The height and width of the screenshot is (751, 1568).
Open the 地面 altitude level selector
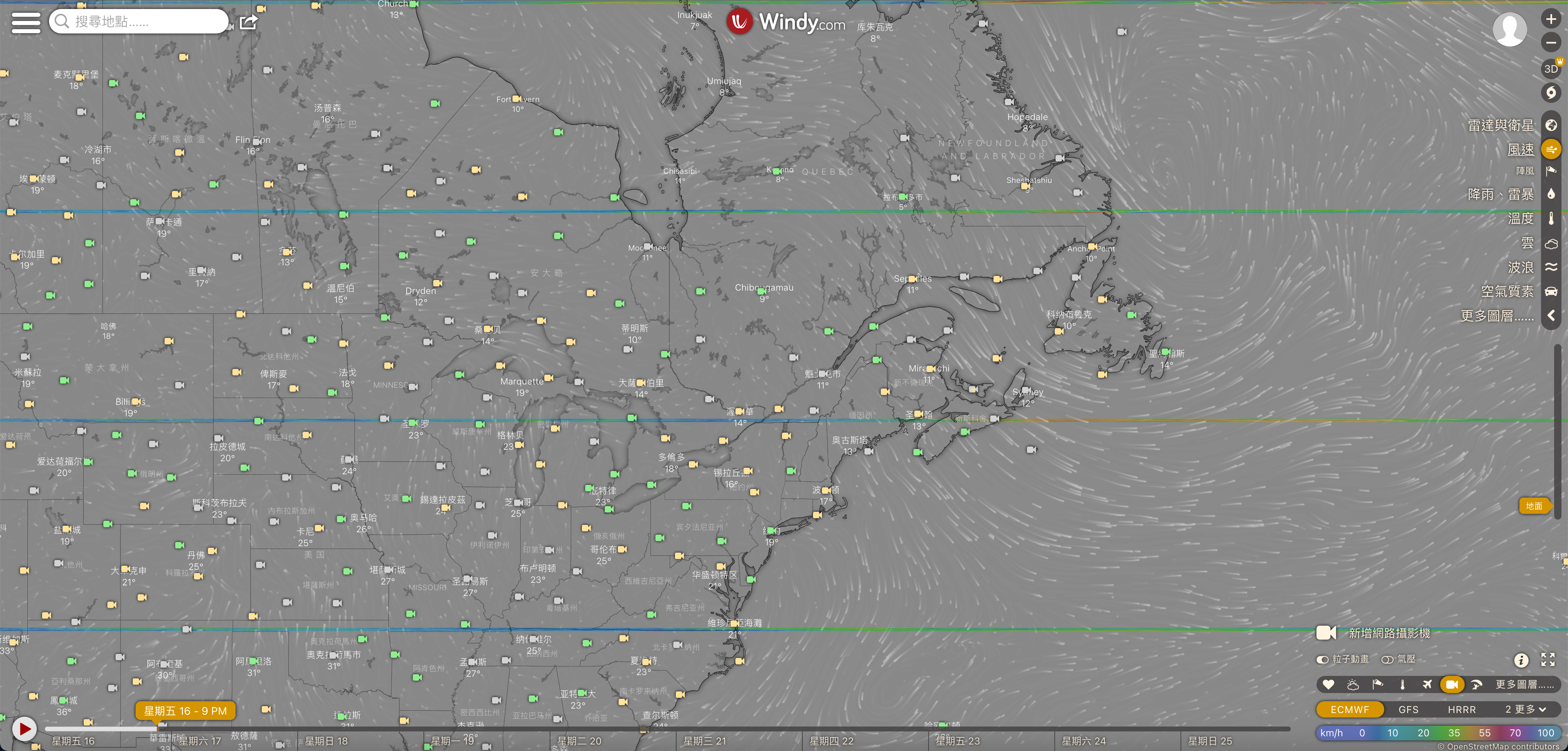click(1534, 506)
